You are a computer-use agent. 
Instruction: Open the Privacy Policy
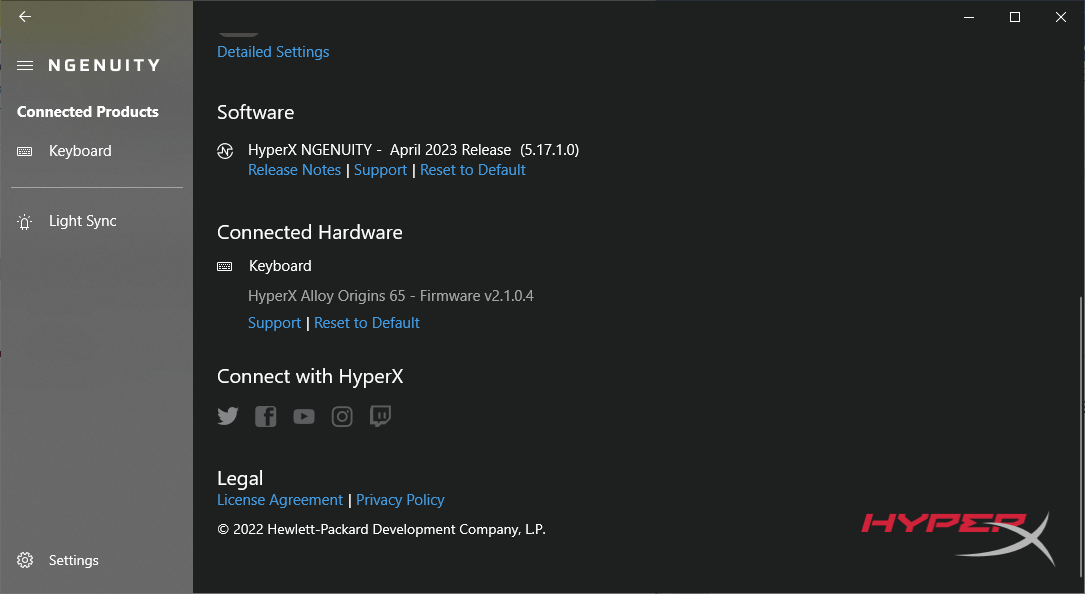pyautogui.click(x=400, y=500)
